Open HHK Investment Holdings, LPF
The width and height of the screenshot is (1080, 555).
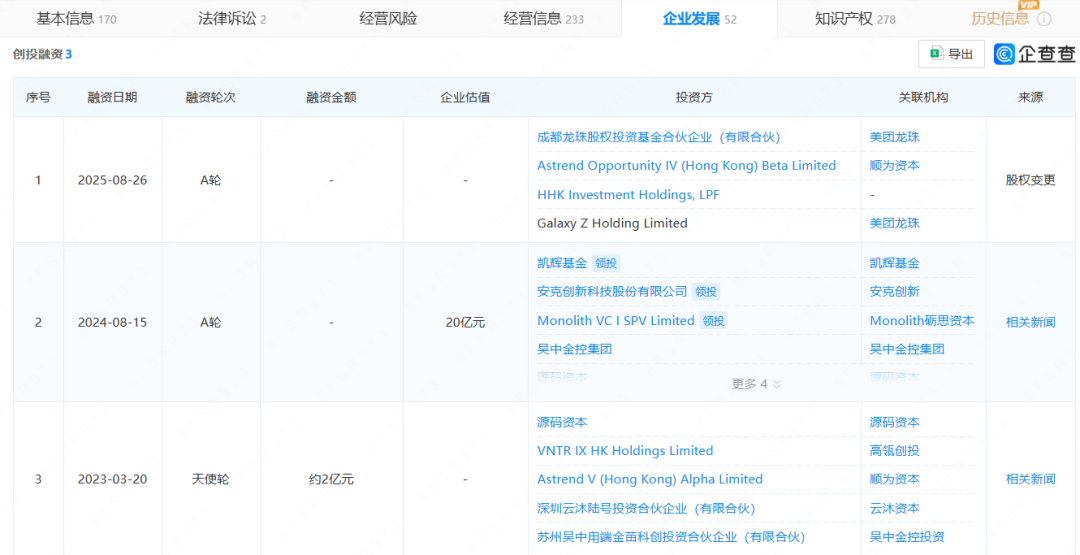tap(628, 195)
